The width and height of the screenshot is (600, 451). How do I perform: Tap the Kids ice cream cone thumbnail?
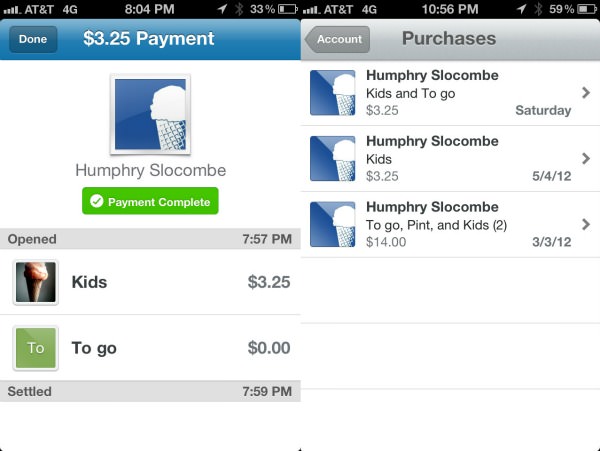coord(36,282)
